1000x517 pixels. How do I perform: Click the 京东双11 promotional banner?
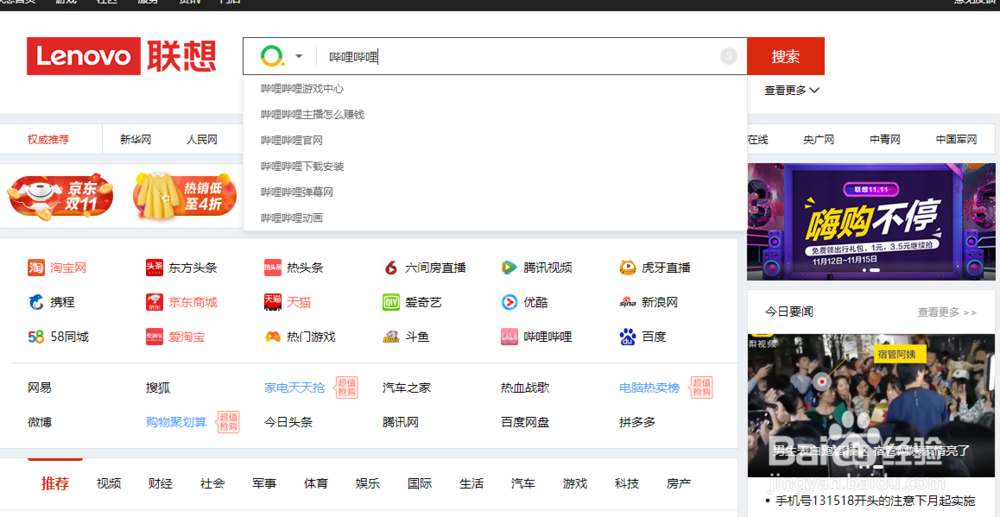pos(61,196)
